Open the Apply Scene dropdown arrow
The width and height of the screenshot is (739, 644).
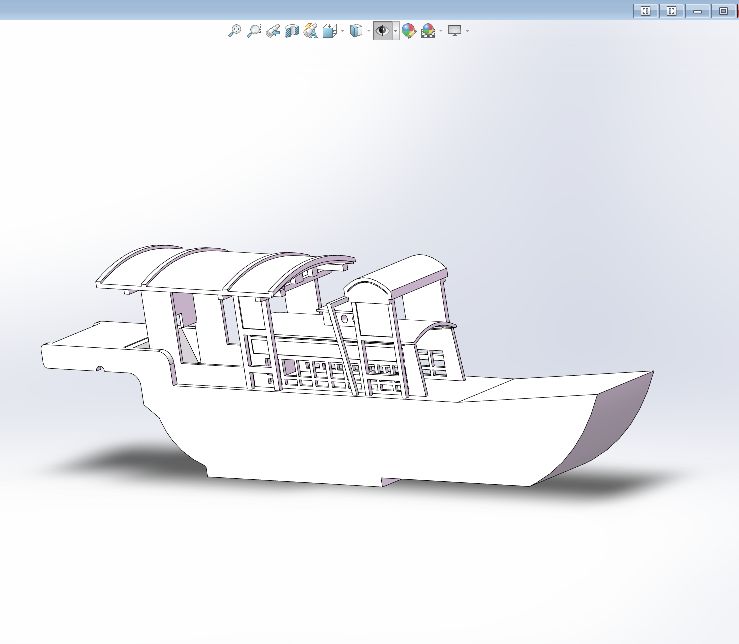(441, 31)
